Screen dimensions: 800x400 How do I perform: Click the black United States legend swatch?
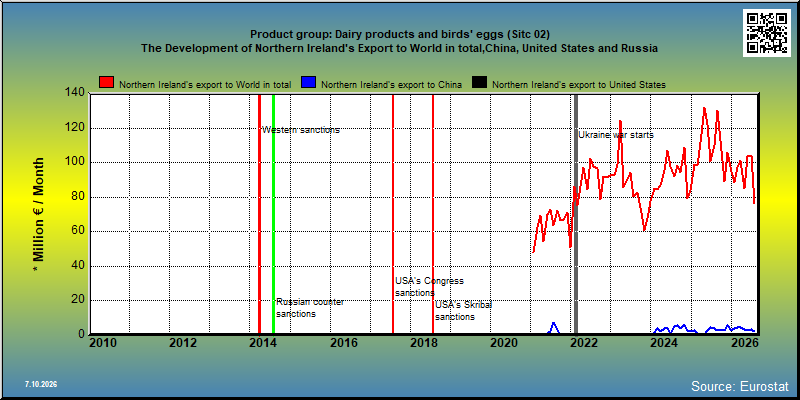click(480, 83)
